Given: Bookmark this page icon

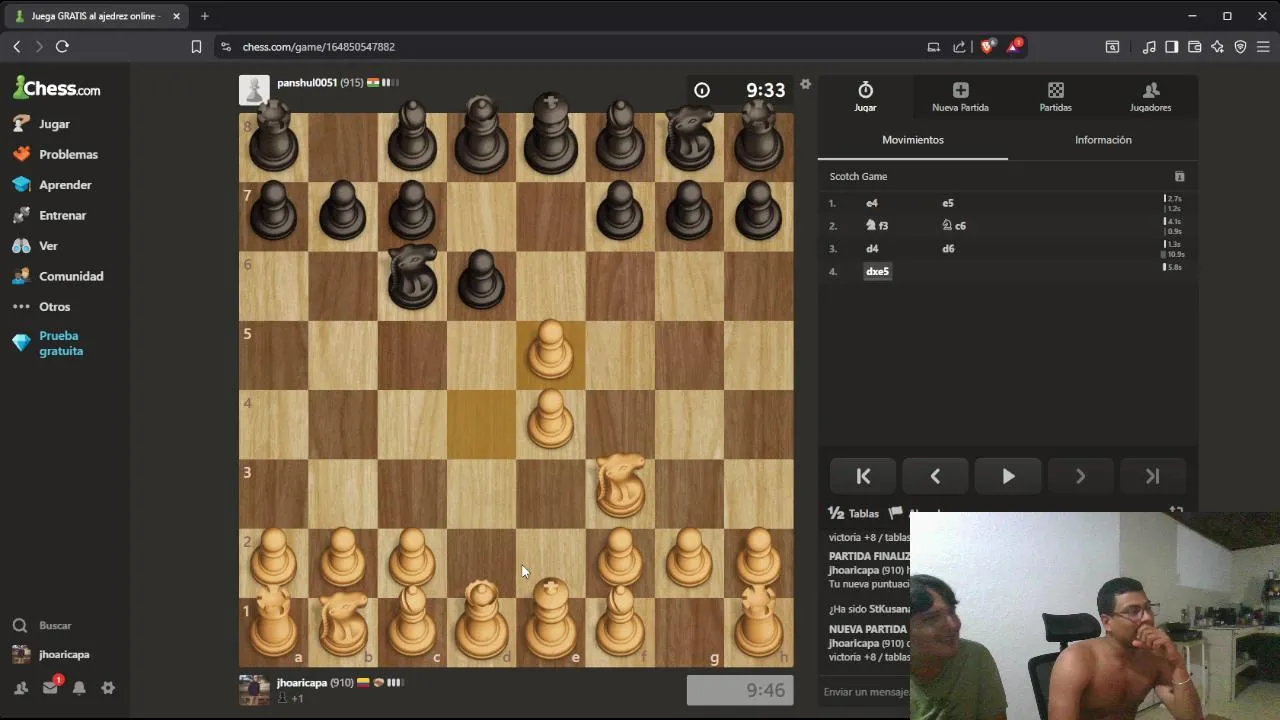Looking at the screenshot, I should click(x=196, y=47).
